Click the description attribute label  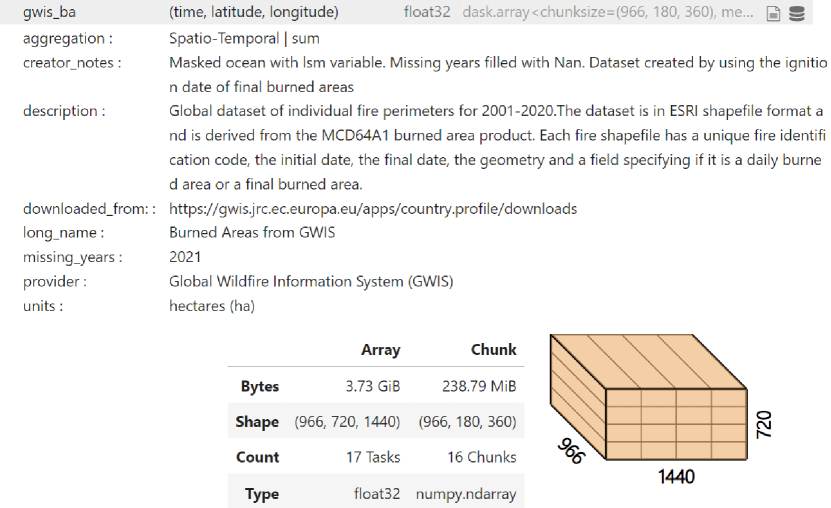(63, 111)
